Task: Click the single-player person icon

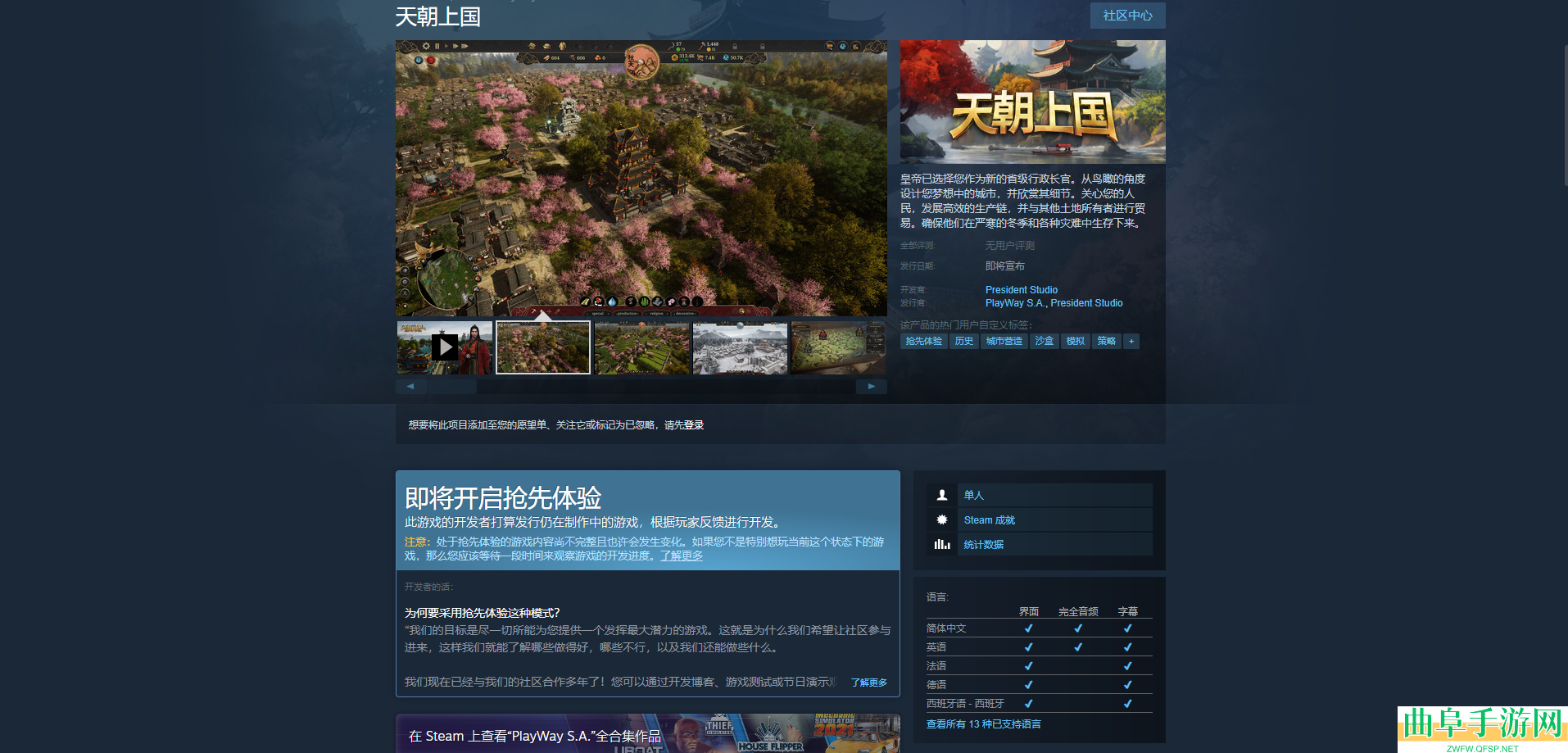Action: pos(942,495)
